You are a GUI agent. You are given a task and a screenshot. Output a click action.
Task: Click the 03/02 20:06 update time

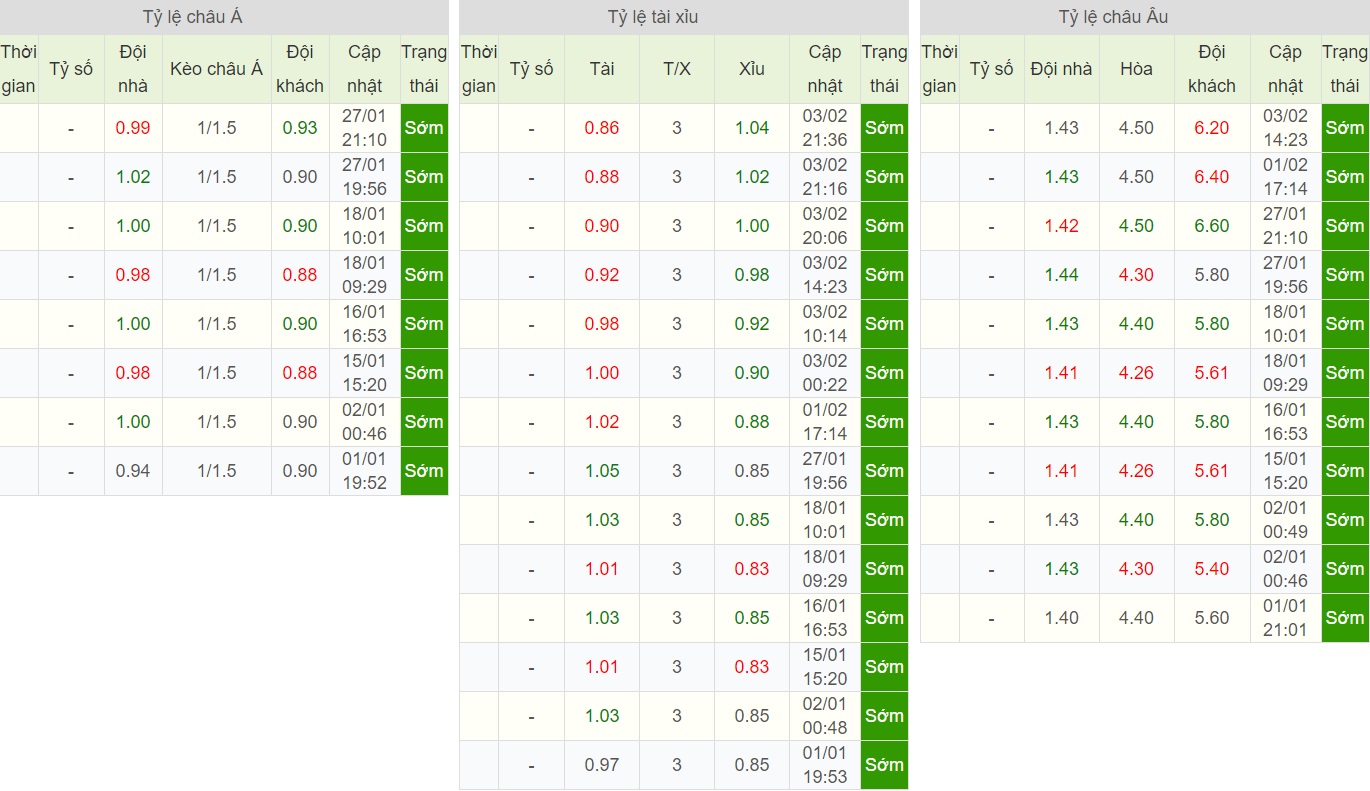(x=825, y=226)
